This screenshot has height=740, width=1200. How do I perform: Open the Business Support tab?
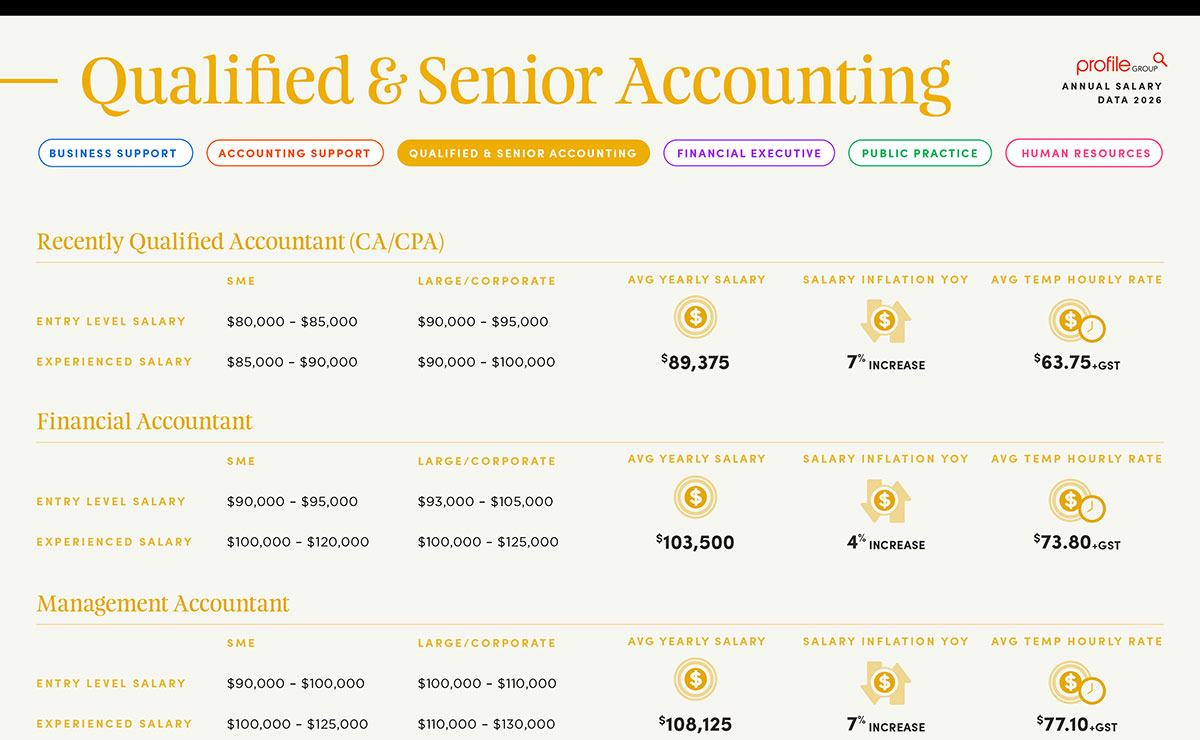(113, 154)
